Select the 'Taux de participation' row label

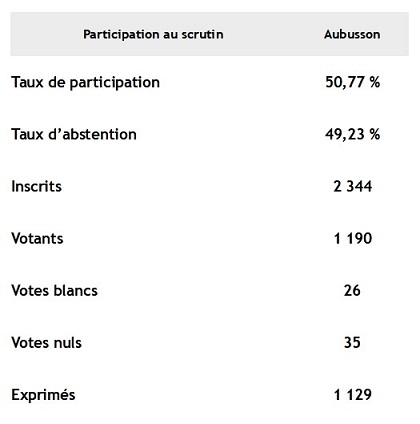(x=86, y=83)
